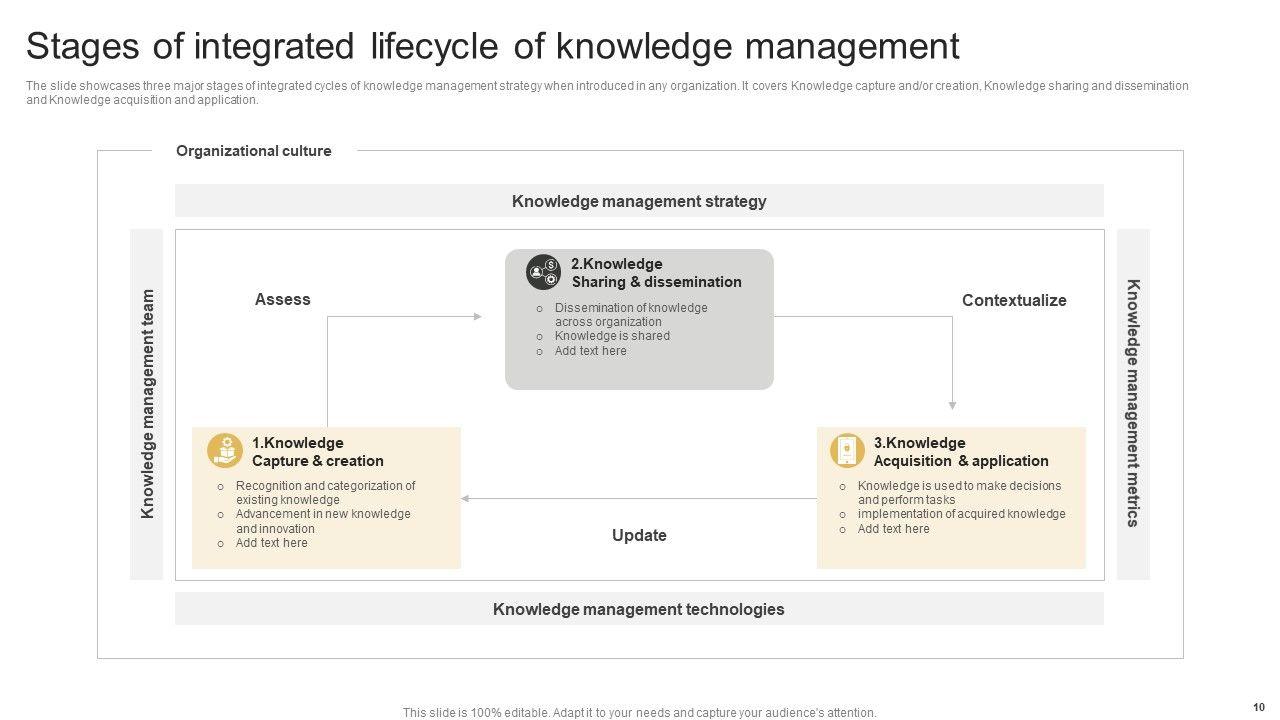1280x720 pixels.
Task: Click the slide description paragraph under title
Action: [x=607, y=93]
